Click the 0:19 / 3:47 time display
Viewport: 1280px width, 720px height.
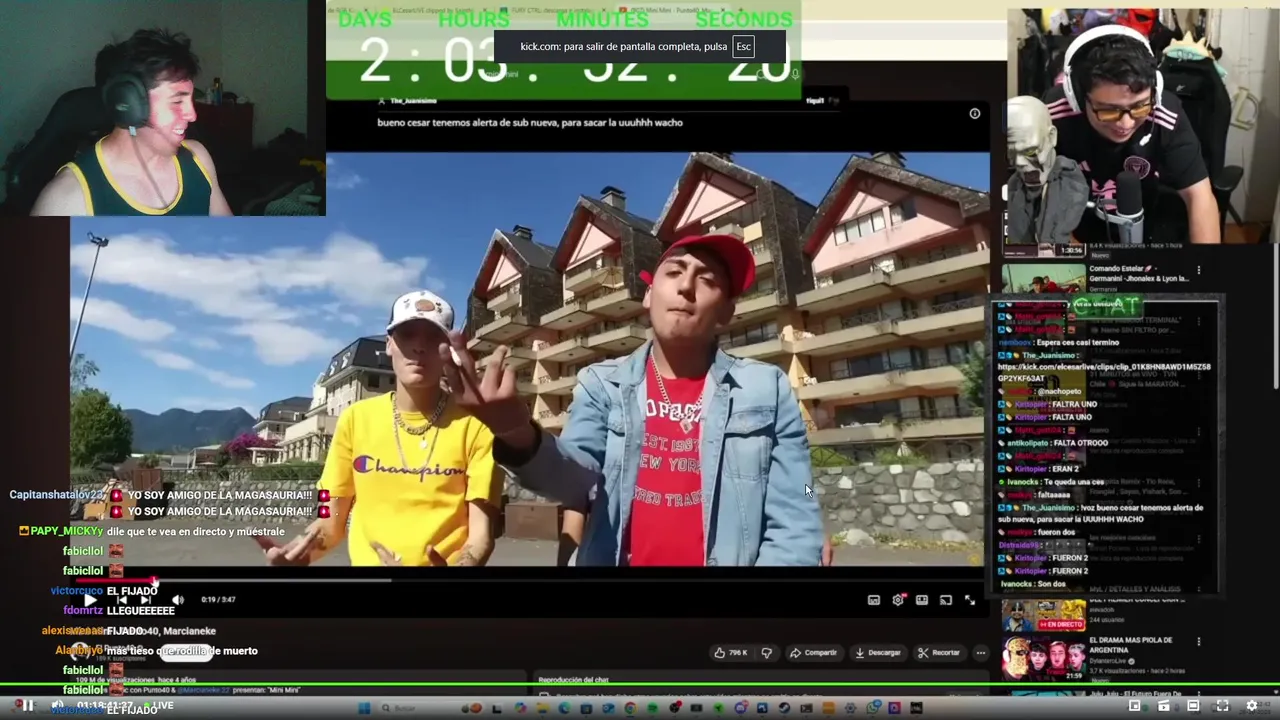218,600
